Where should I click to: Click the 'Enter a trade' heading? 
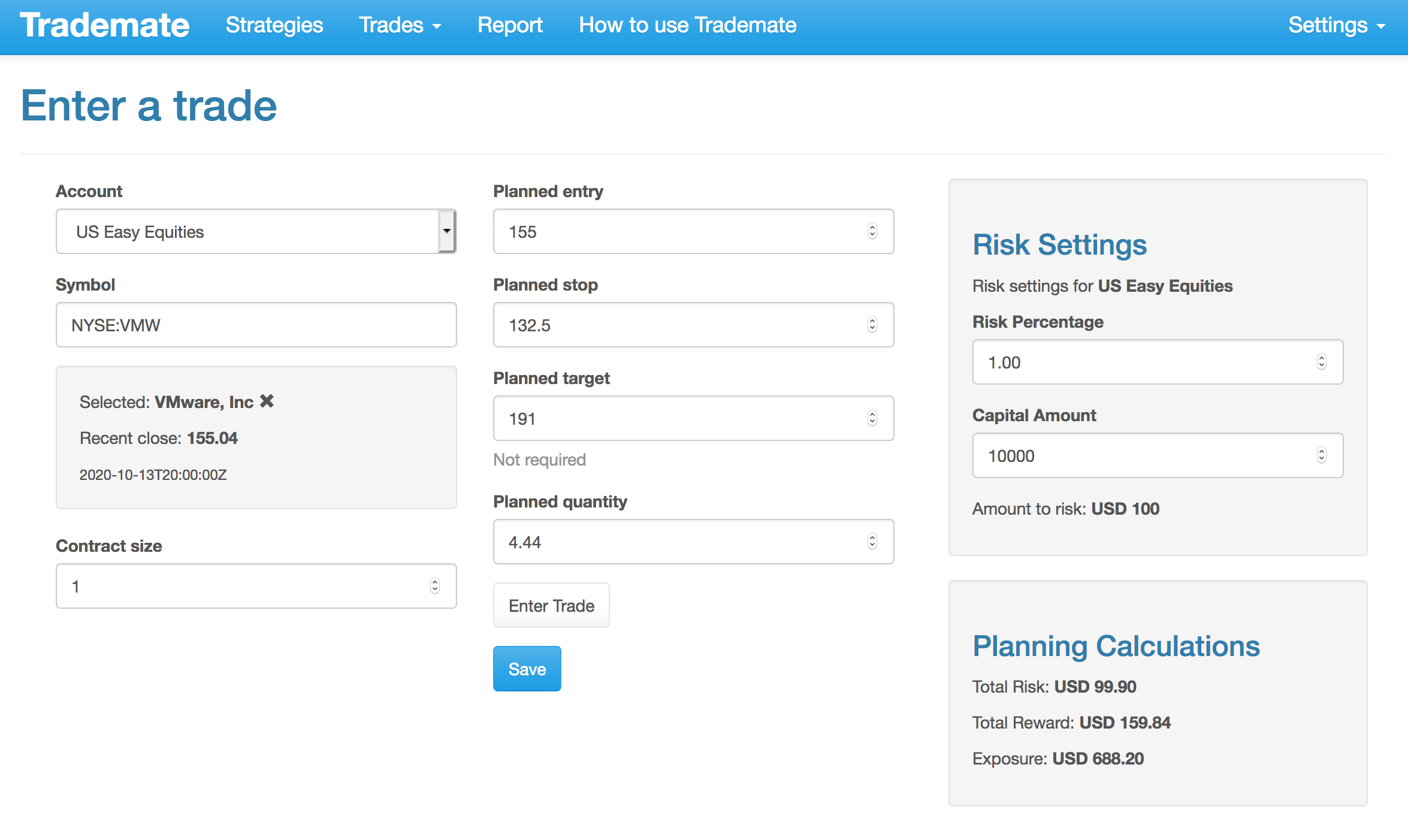pyautogui.click(x=149, y=105)
